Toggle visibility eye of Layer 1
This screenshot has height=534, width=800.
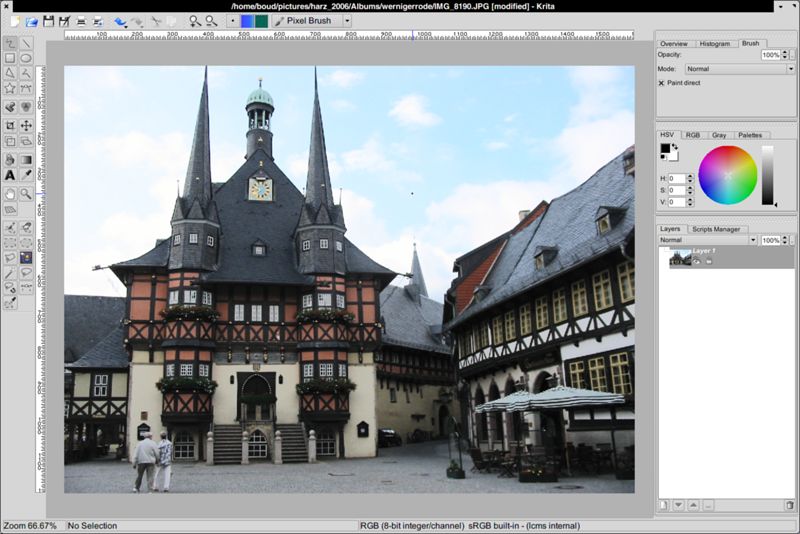(697, 262)
